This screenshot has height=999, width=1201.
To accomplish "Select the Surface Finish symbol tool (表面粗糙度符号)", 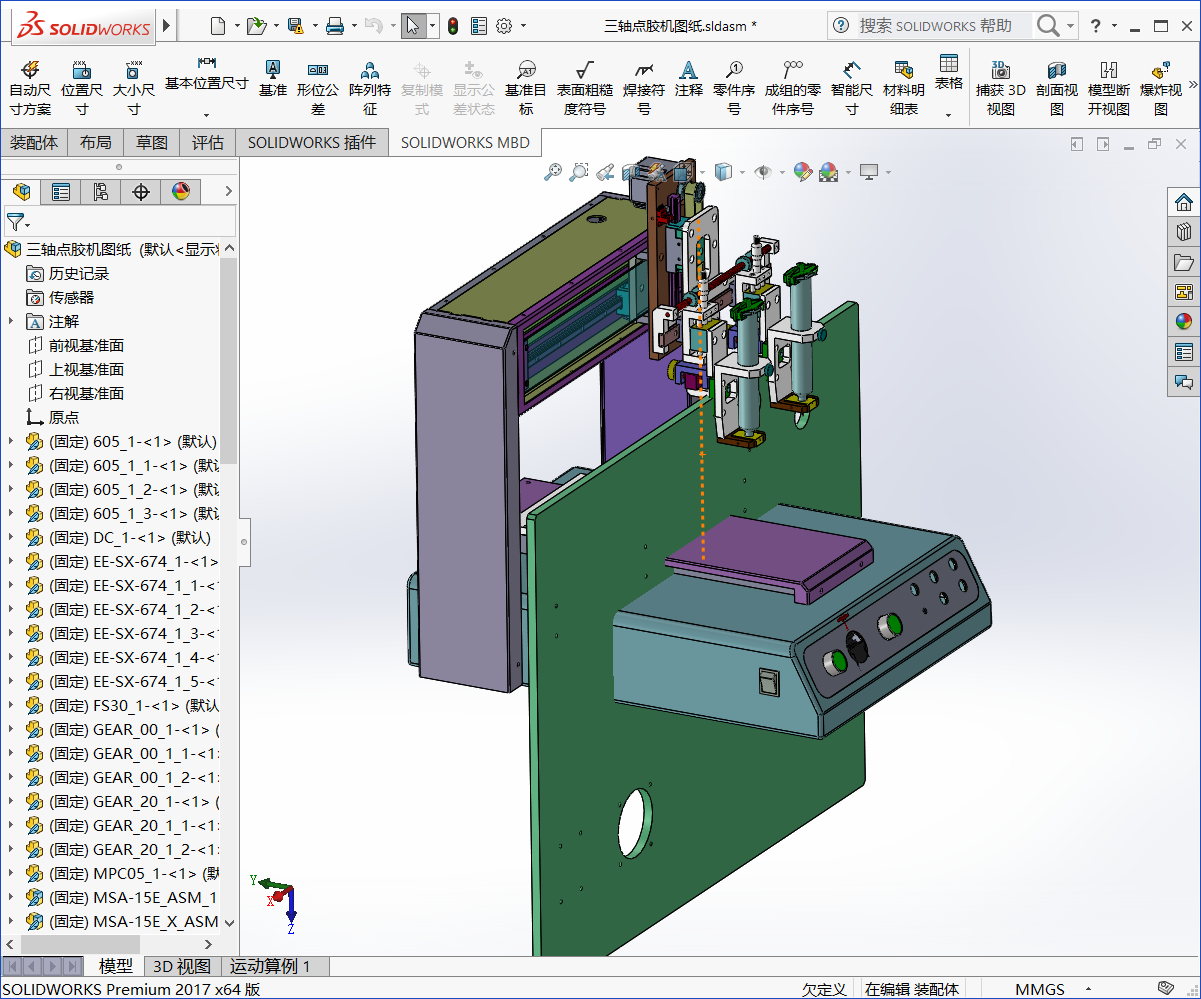I will coord(585,87).
